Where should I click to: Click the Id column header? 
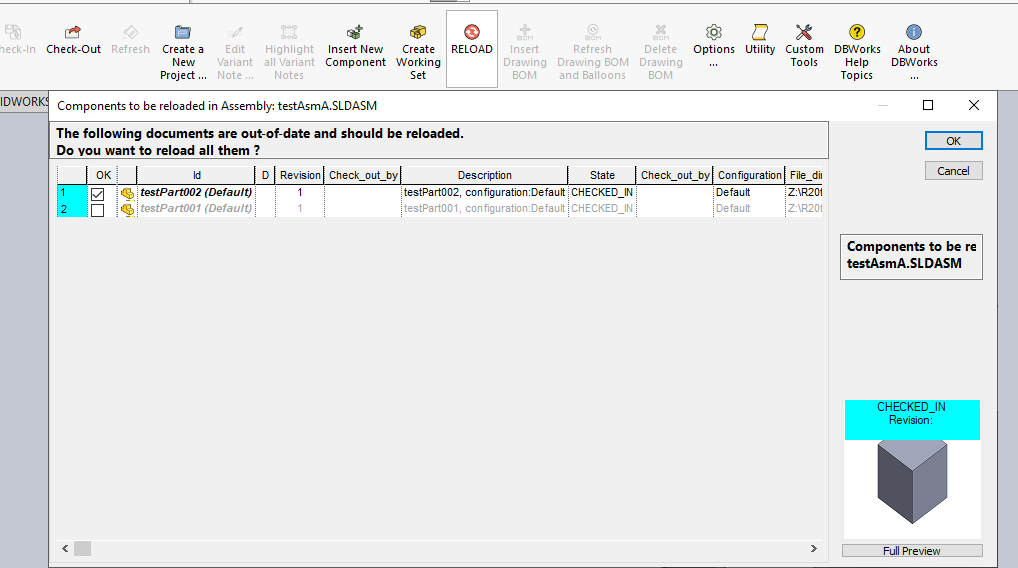[196, 175]
